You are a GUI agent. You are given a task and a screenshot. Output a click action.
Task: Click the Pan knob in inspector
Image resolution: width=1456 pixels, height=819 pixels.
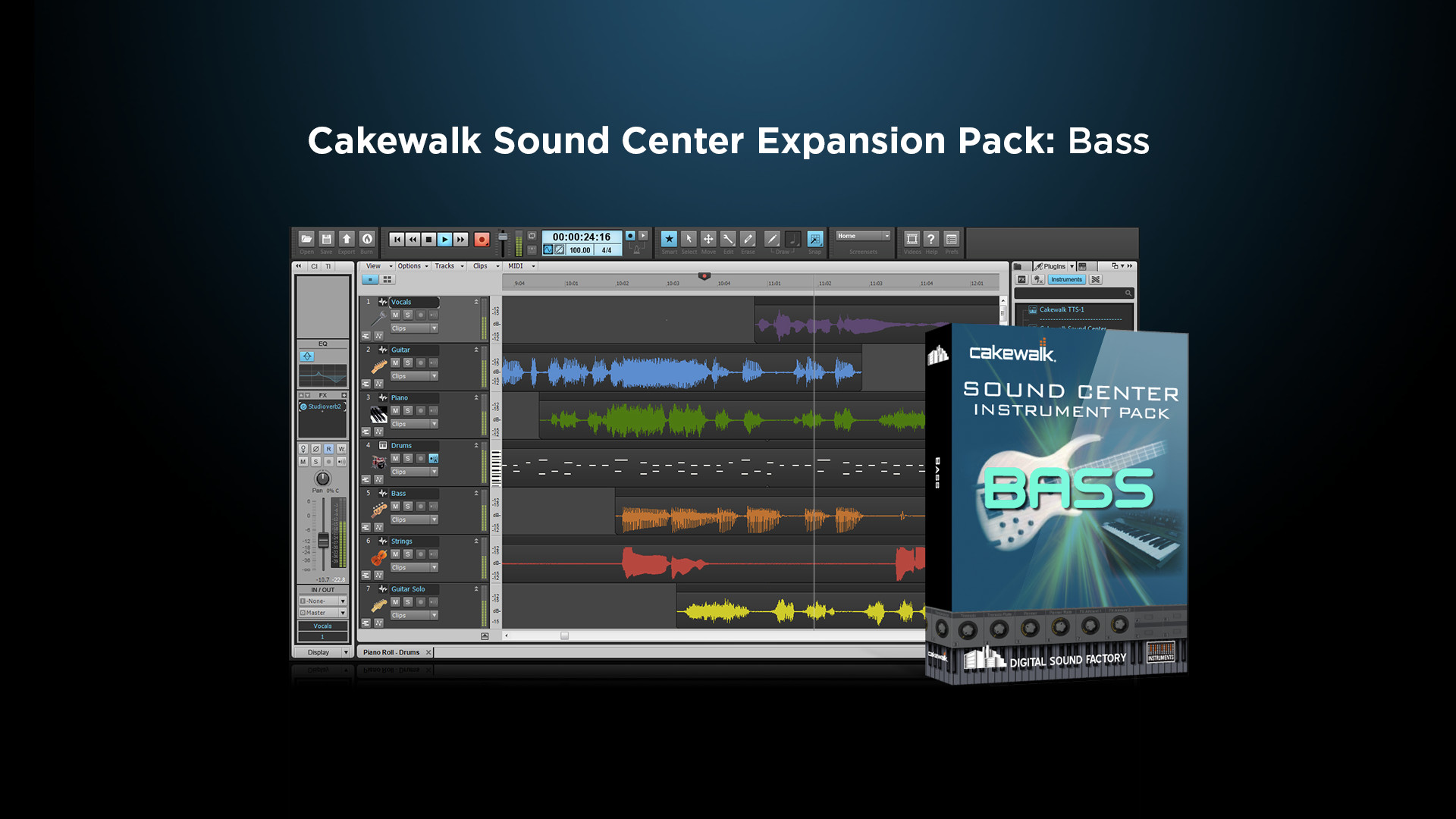(x=323, y=479)
